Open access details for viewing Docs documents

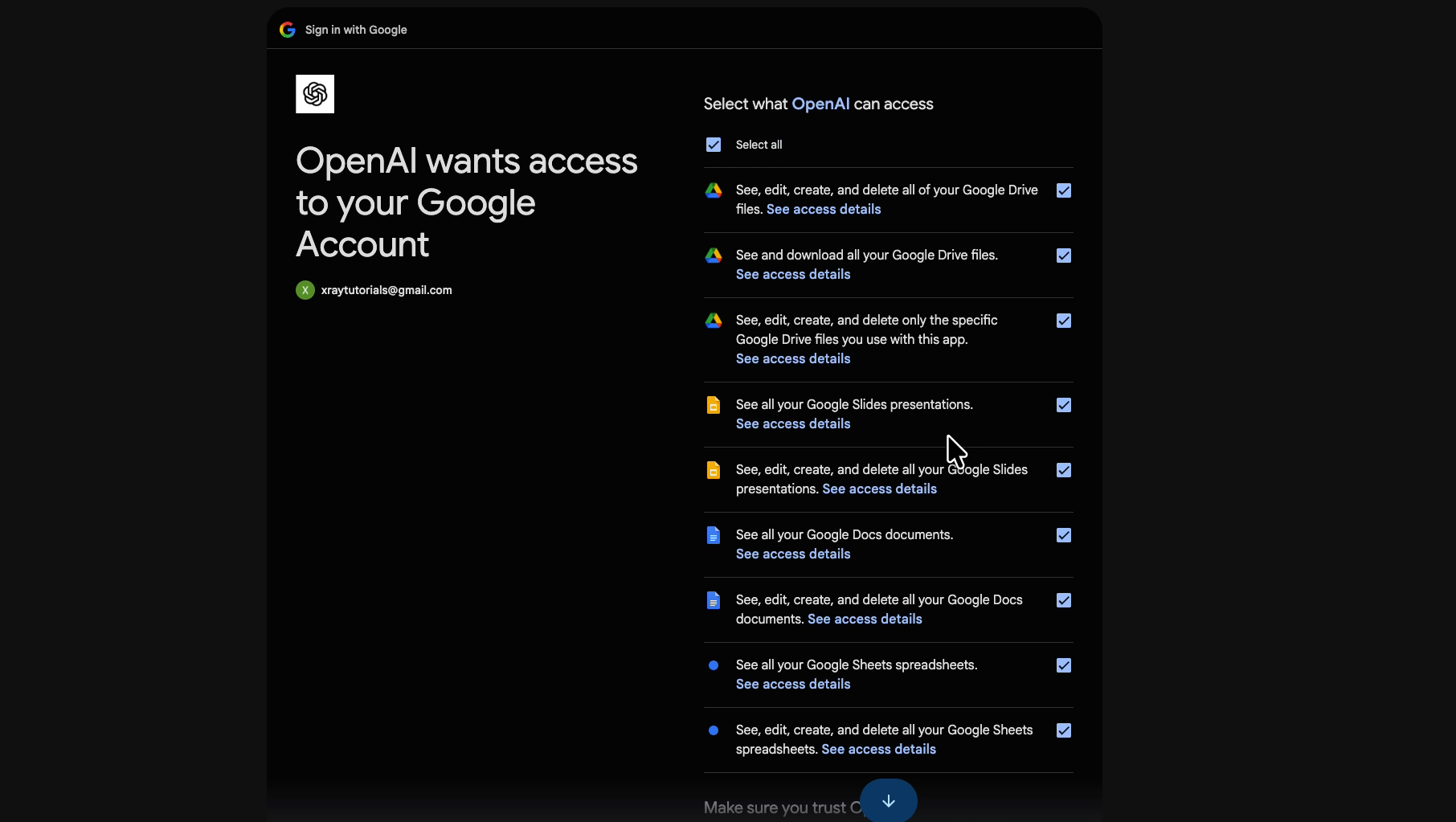(793, 554)
